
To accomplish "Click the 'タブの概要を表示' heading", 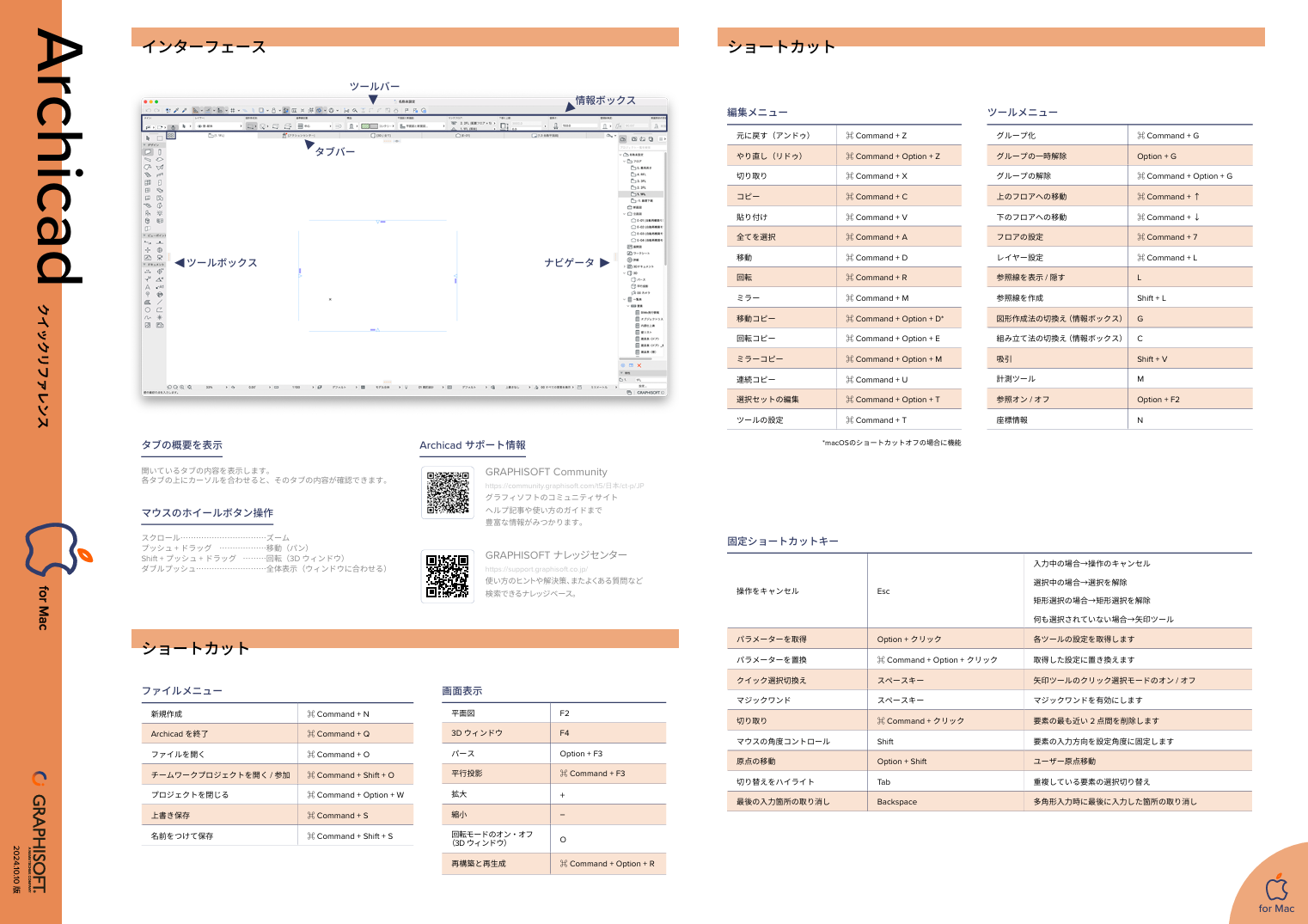I will [x=182, y=445].
